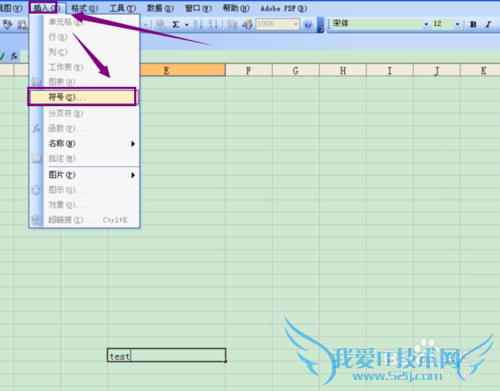The image size is (500, 391).
Task: Click the spelling check toolbar icon
Action: [x=7, y=24]
